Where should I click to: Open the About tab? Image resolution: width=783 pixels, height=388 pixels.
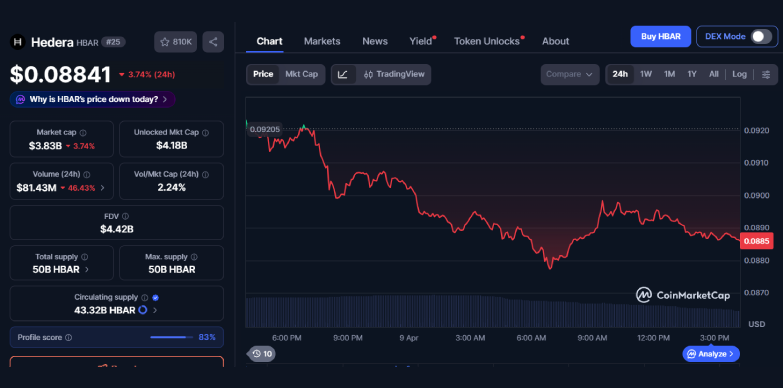[x=556, y=41]
